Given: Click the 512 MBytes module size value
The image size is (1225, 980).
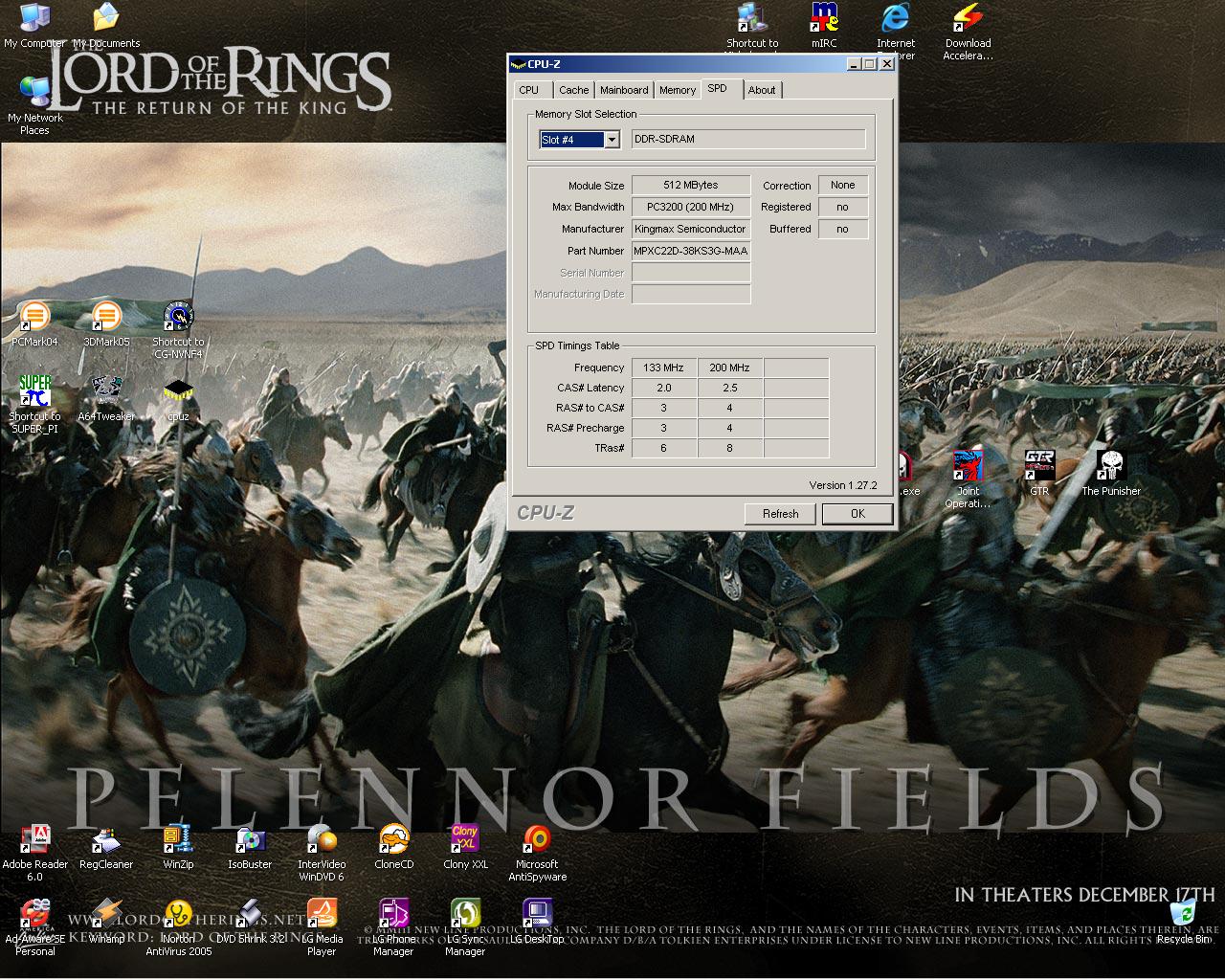Looking at the screenshot, I should pos(691,185).
